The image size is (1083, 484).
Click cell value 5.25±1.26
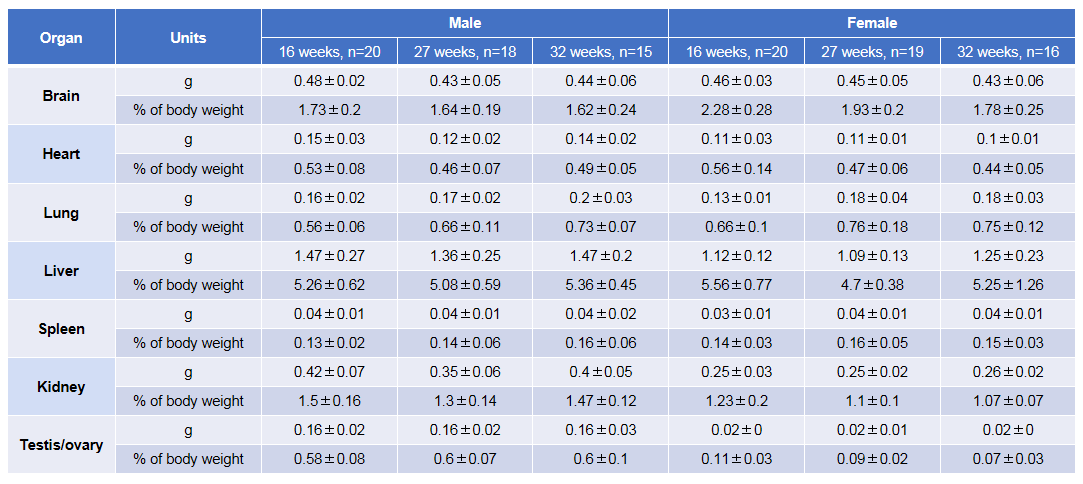(1008, 285)
